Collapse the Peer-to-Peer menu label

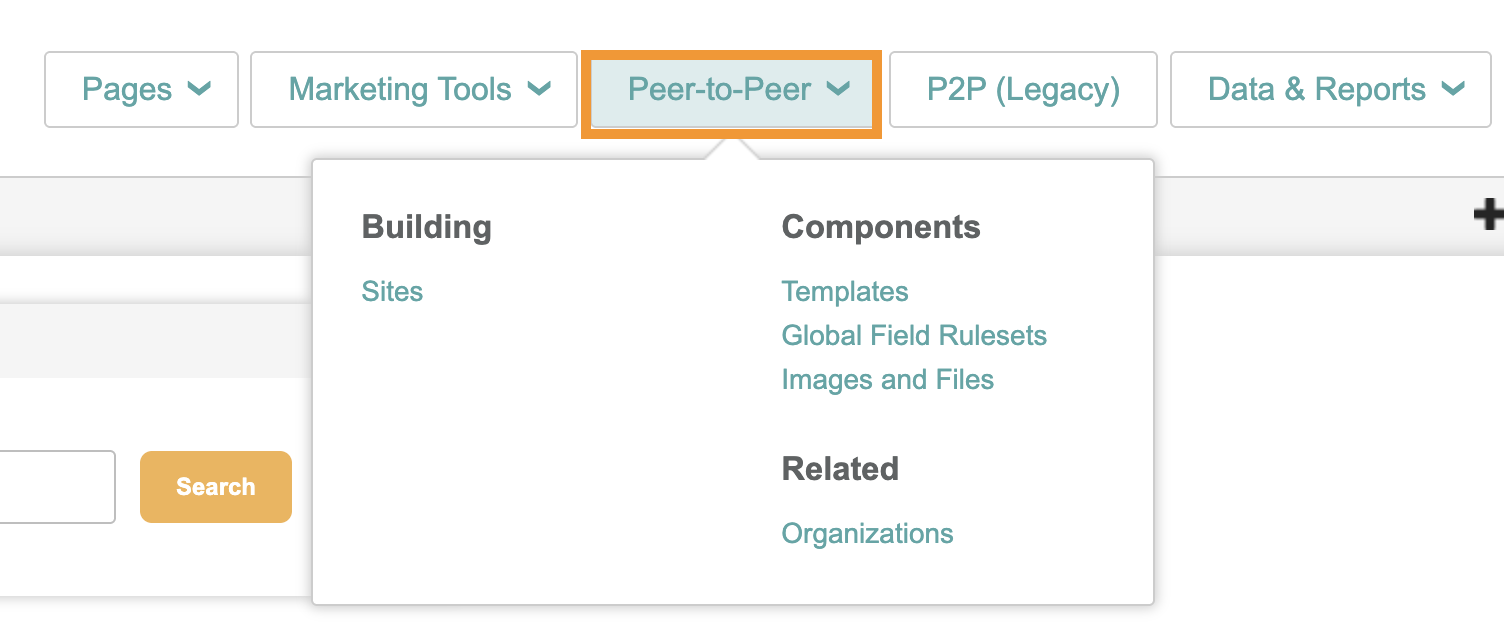(719, 90)
